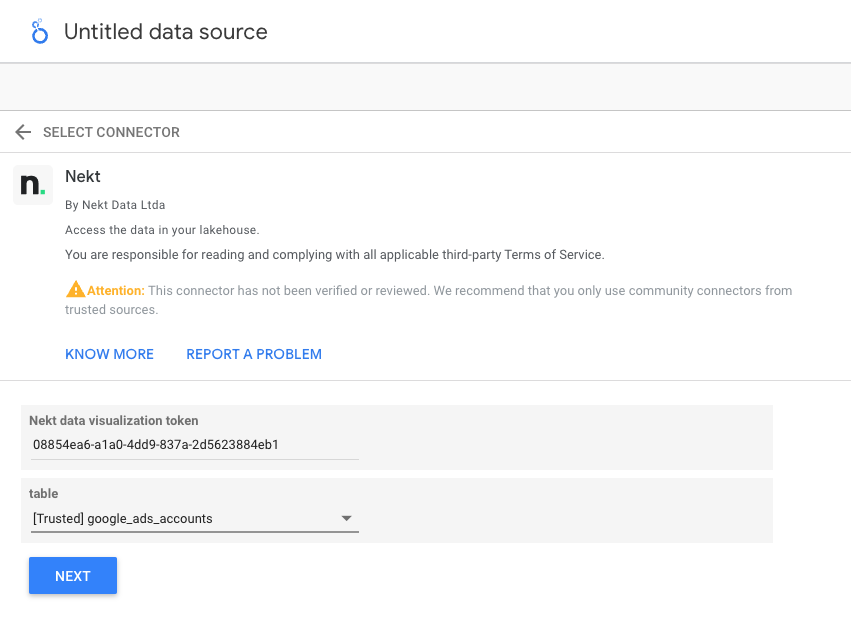Go back using the left arrow icon
The height and width of the screenshot is (623, 851).
[23, 132]
